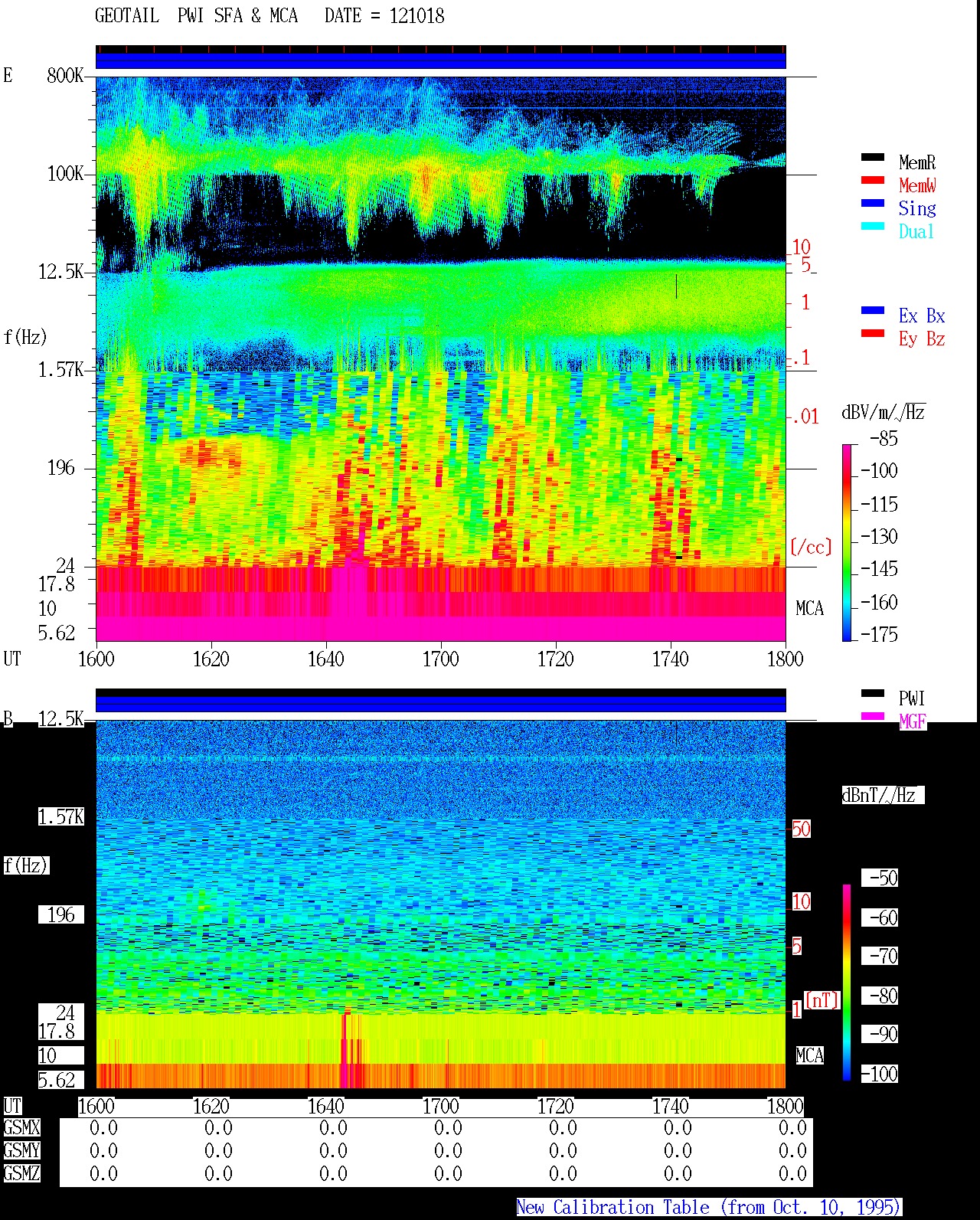Click the 17.8 label on the E panel
Screen dimensions: 980x1220
click(57, 584)
